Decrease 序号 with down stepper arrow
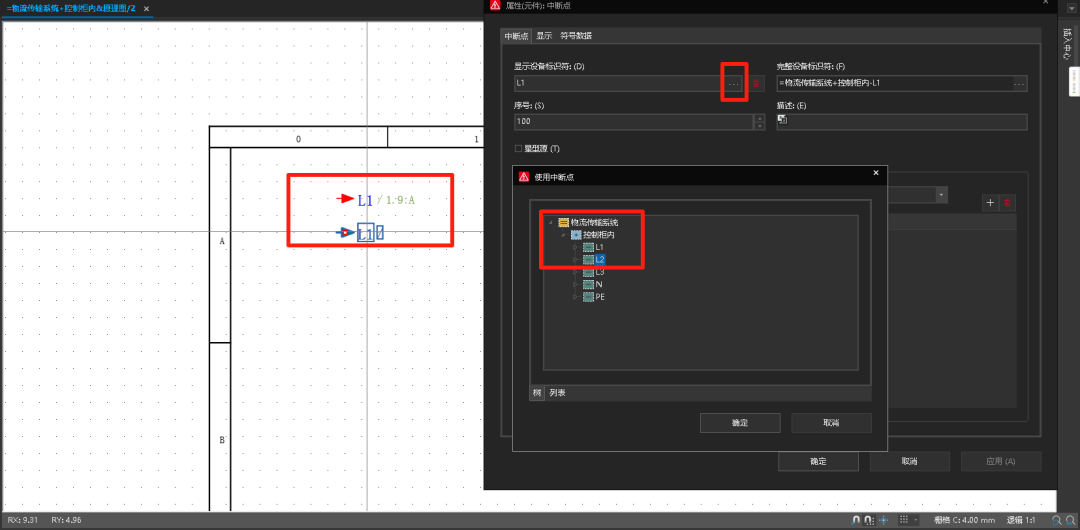 pyautogui.click(x=760, y=125)
